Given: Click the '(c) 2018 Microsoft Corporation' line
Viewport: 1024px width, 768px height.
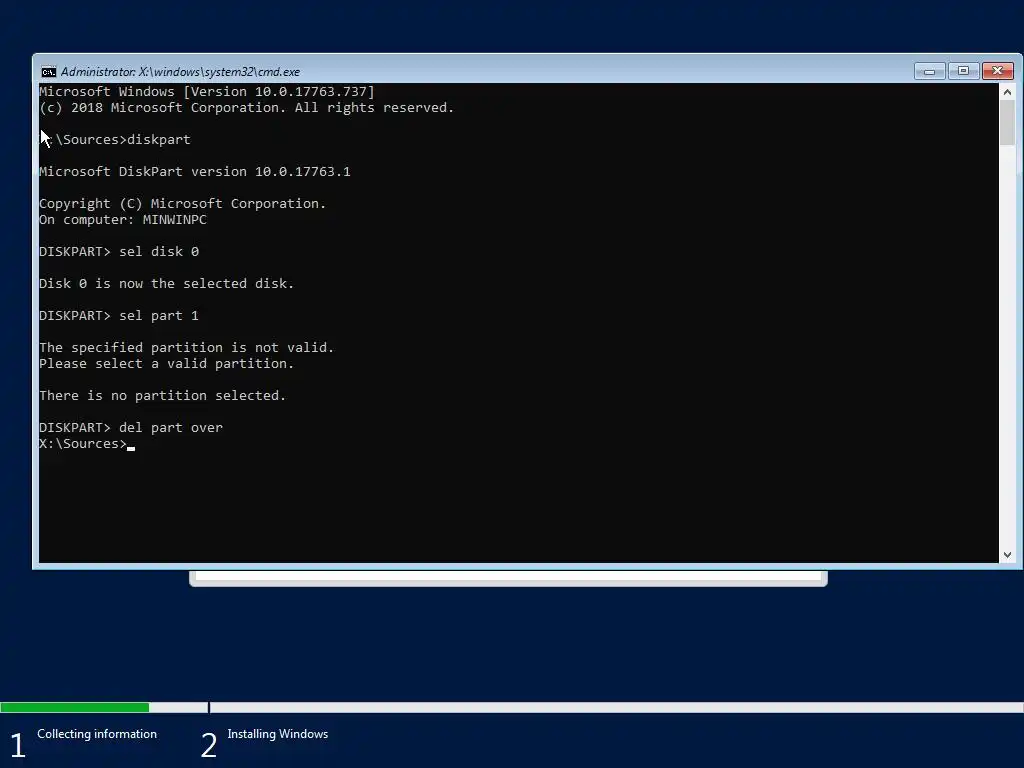Looking at the screenshot, I should [x=247, y=108].
